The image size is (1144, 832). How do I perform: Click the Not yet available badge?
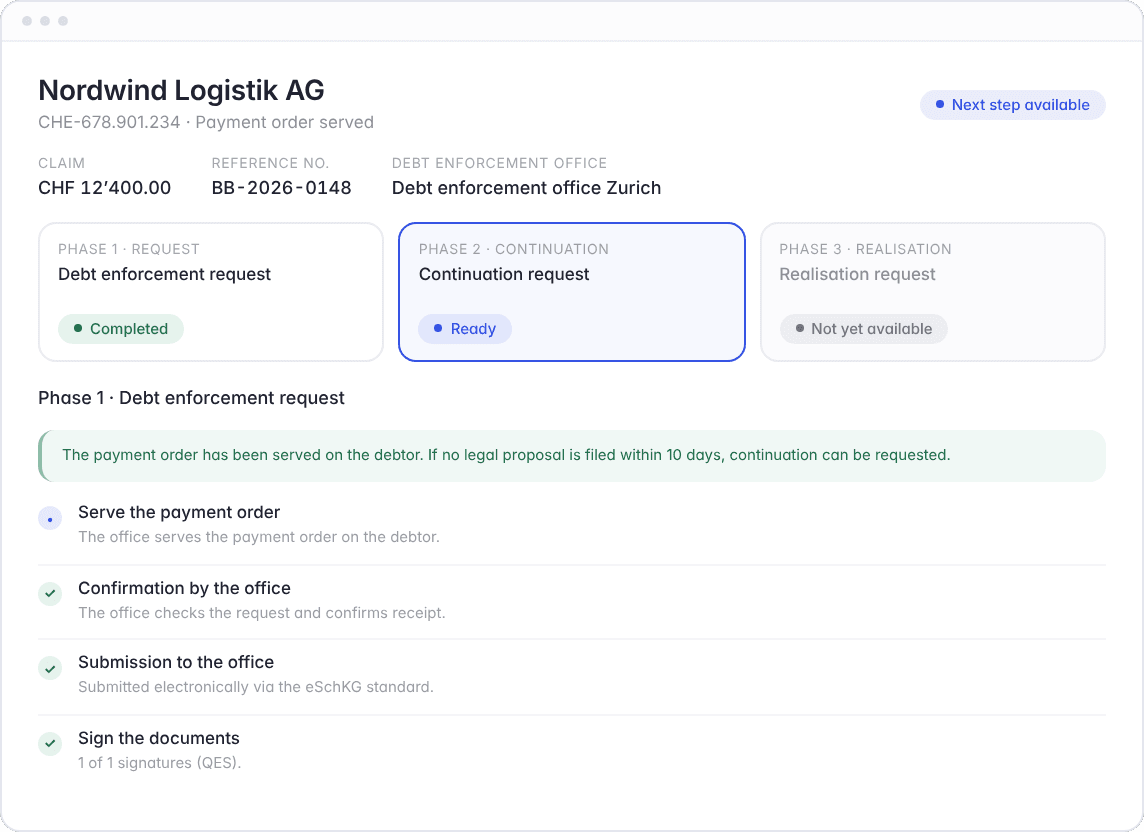(x=864, y=328)
